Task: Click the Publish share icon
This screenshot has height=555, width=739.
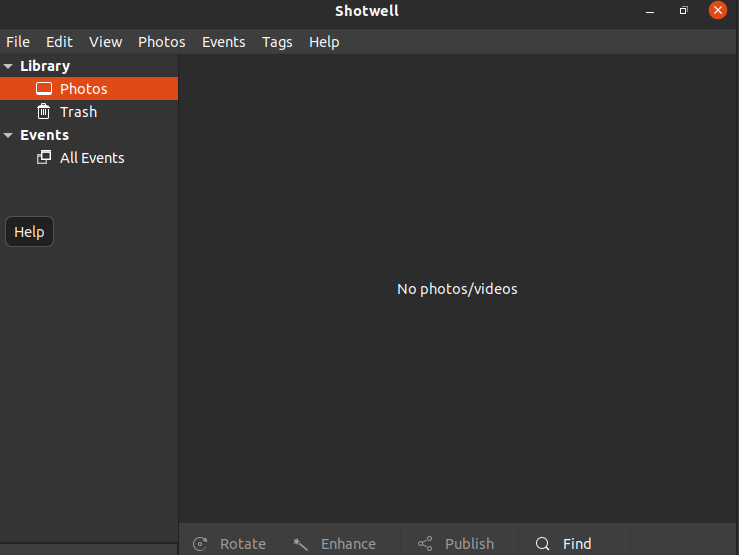Action: point(425,544)
